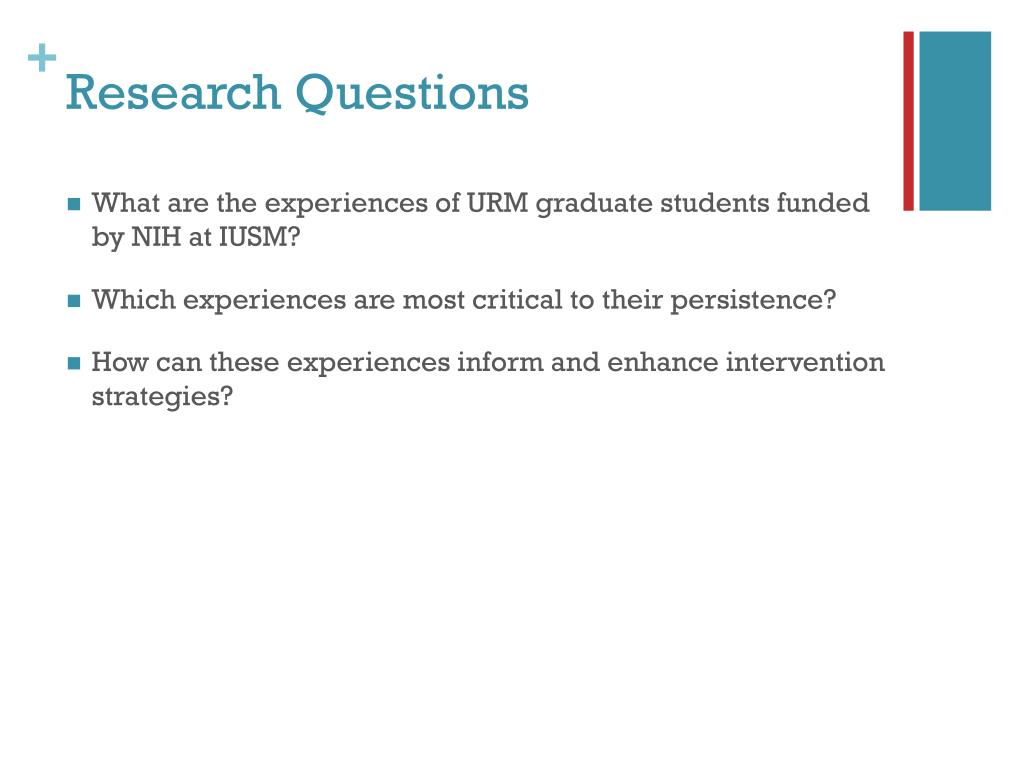Click the word 'intervention' in the third bullet
The height and width of the screenshot is (768, 1024).
pyautogui.click(x=805, y=362)
